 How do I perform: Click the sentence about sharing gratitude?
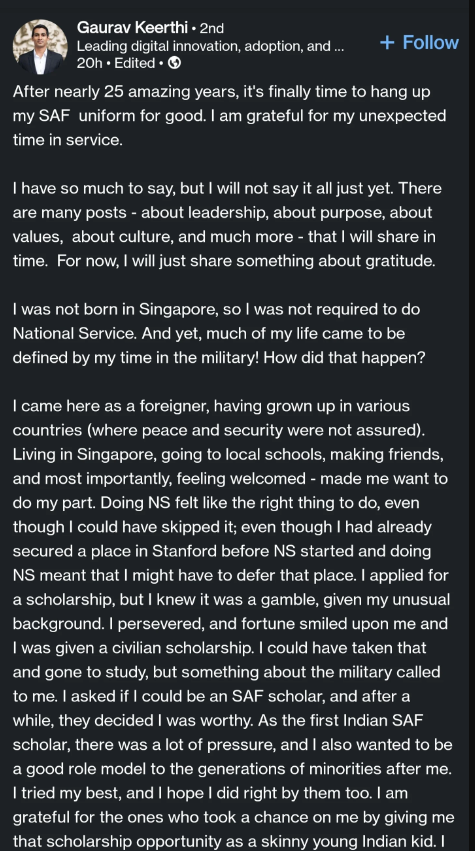246,261
